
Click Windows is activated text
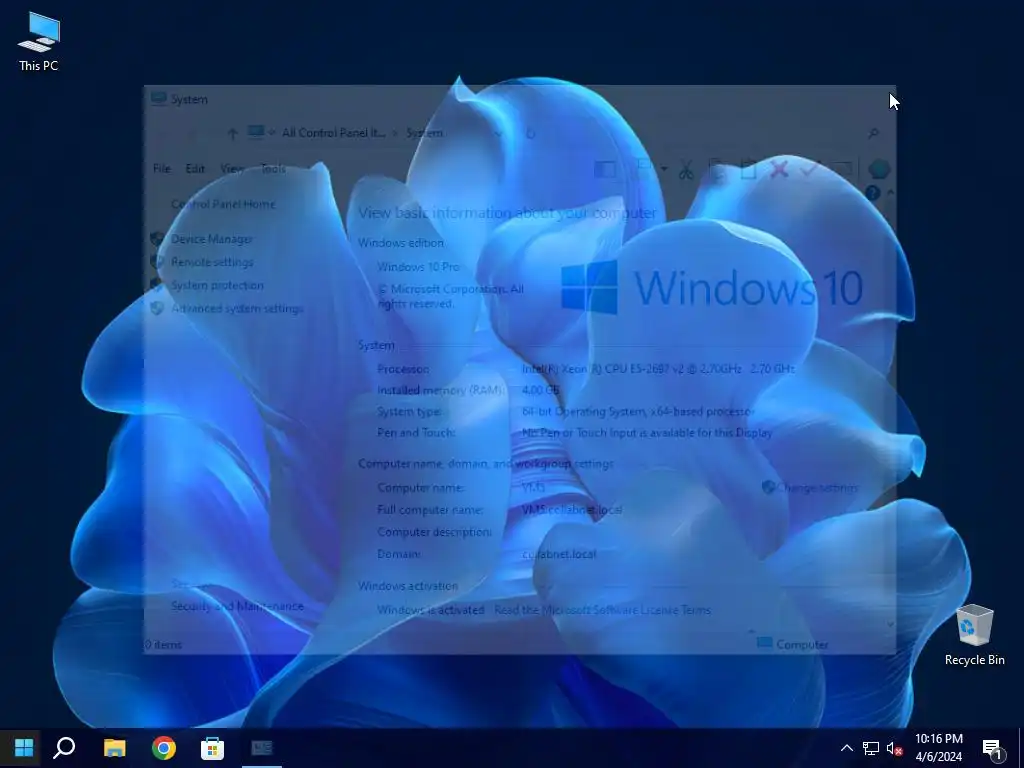[x=430, y=610]
